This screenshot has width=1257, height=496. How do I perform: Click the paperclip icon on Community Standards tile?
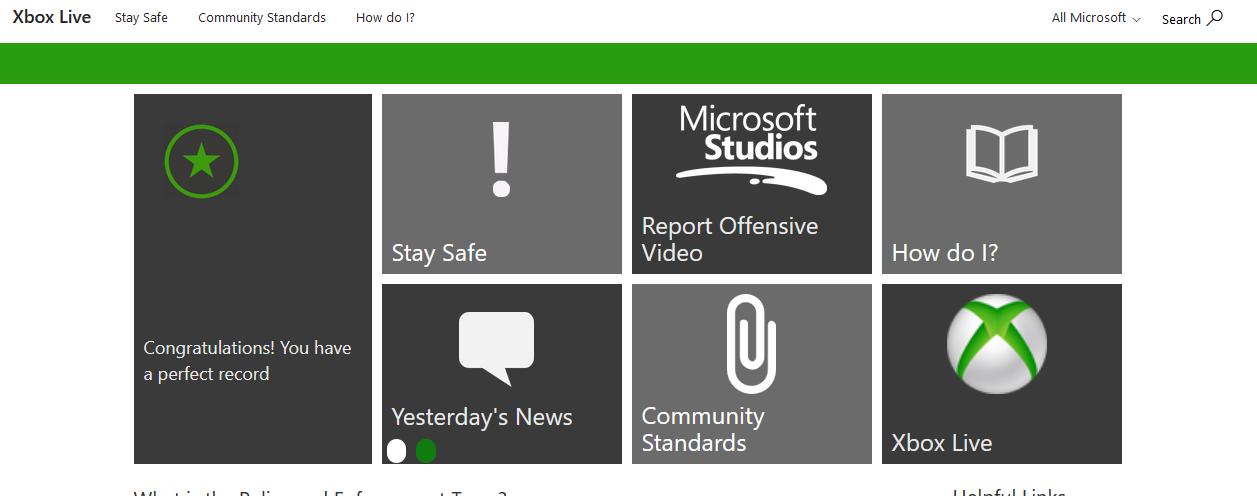tap(751, 344)
